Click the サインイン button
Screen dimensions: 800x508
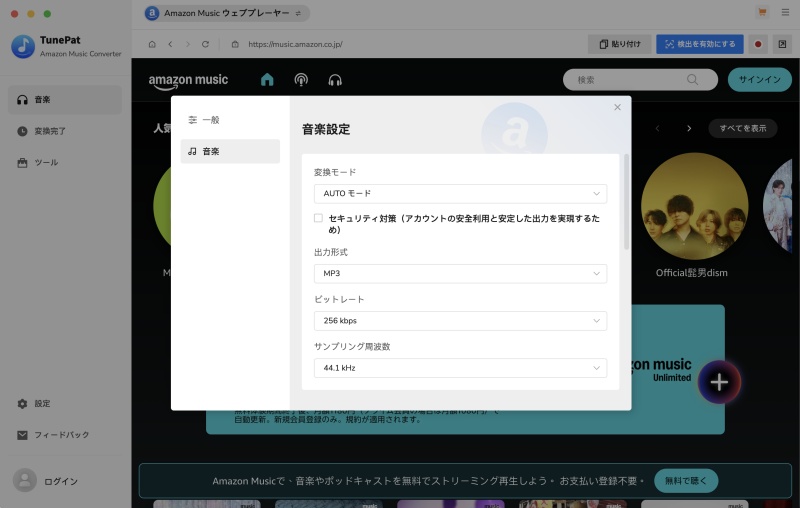[x=760, y=80]
